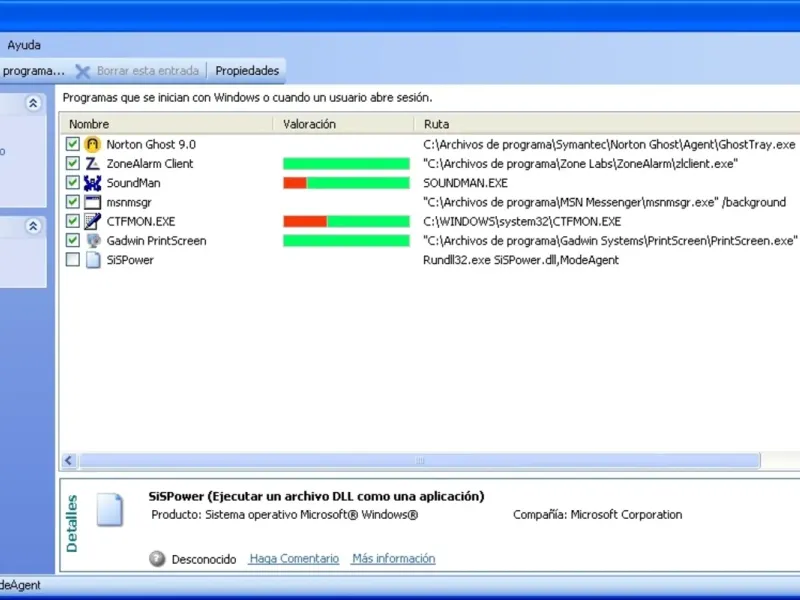
Task: Click the Norton Ghost 9.0 icon
Action: pyautogui.click(x=92, y=144)
